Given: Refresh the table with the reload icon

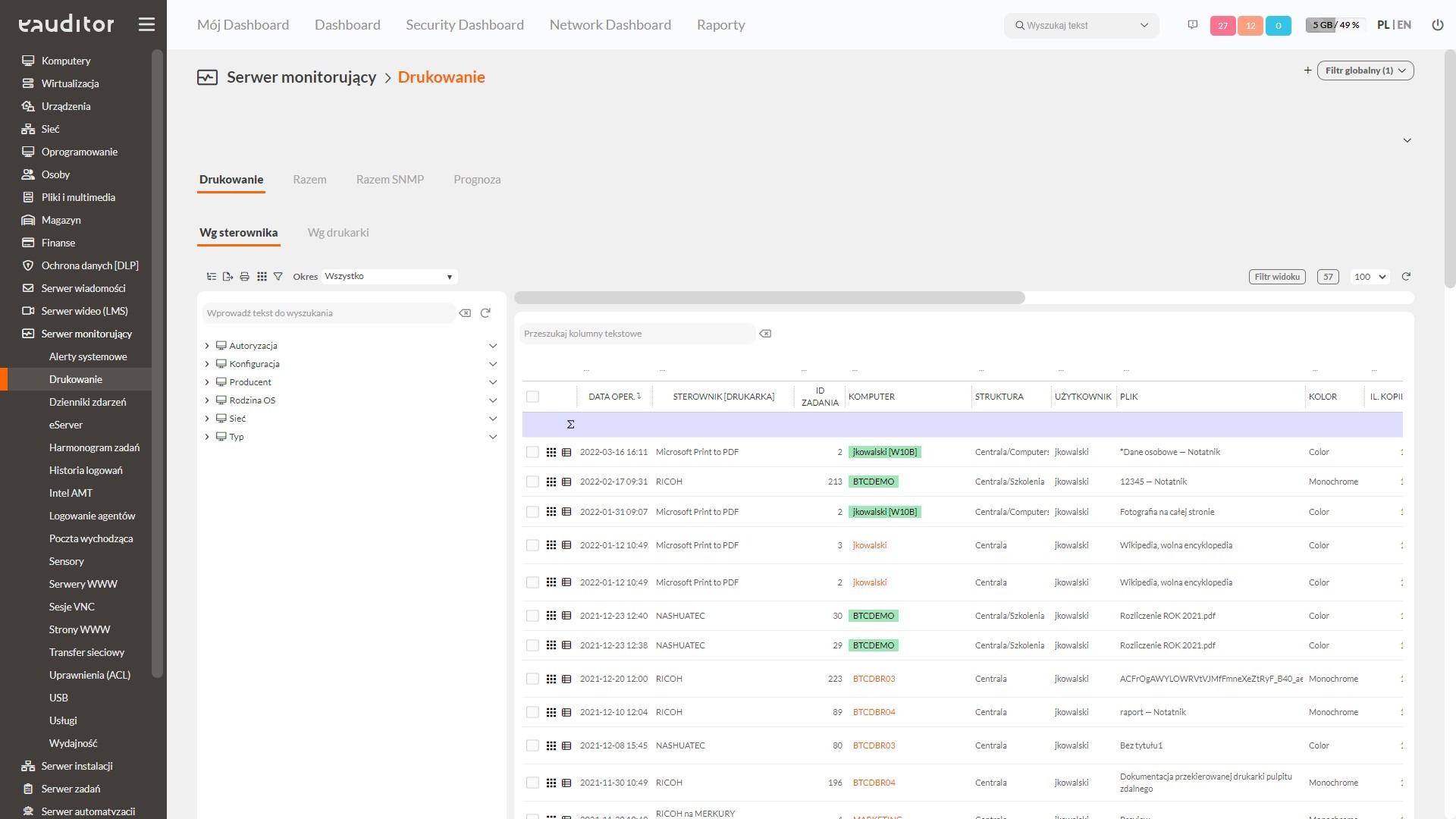Looking at the screenshot, I should click(x=1406, y=277).
